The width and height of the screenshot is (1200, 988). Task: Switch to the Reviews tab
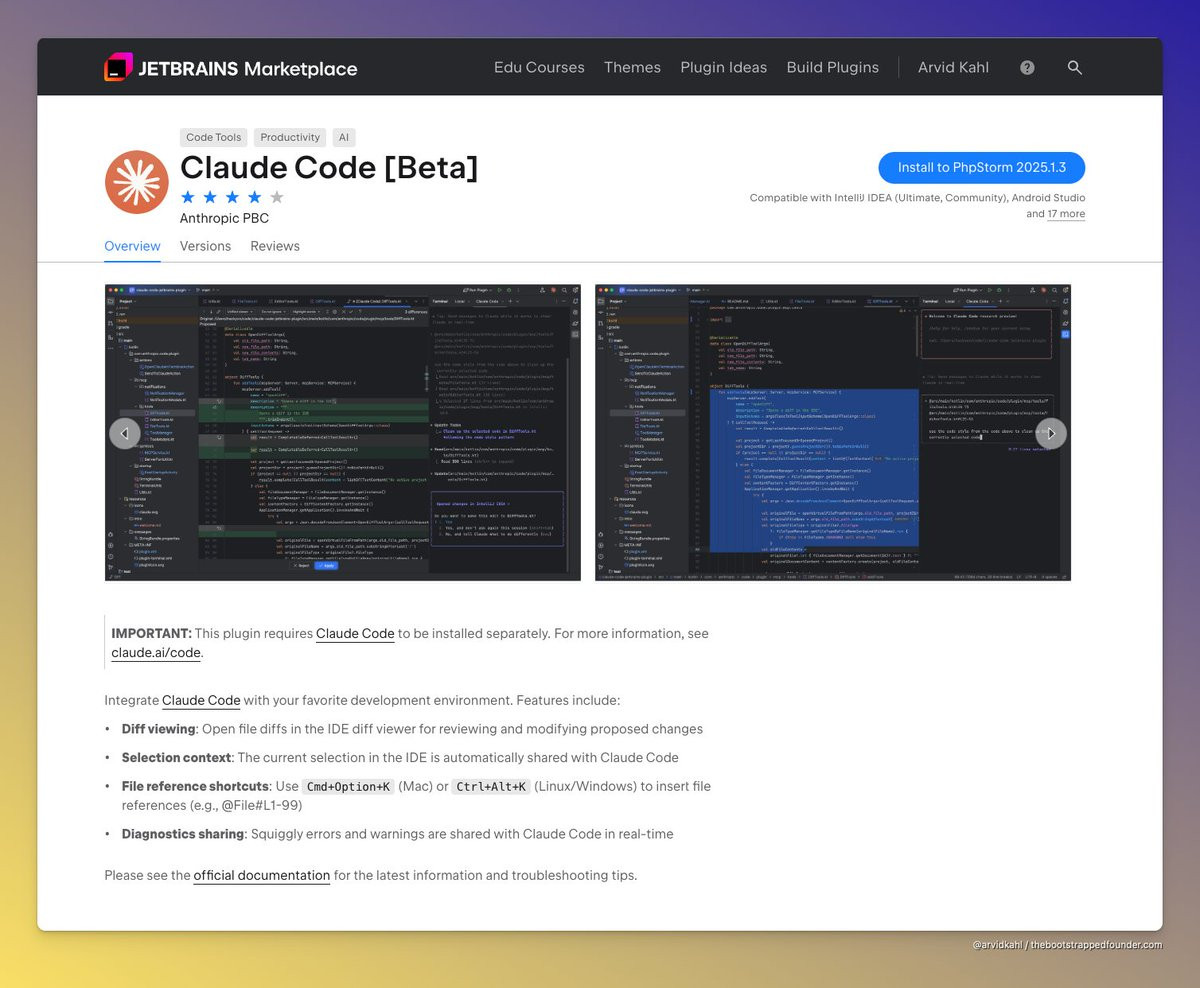tap(275, 246)
